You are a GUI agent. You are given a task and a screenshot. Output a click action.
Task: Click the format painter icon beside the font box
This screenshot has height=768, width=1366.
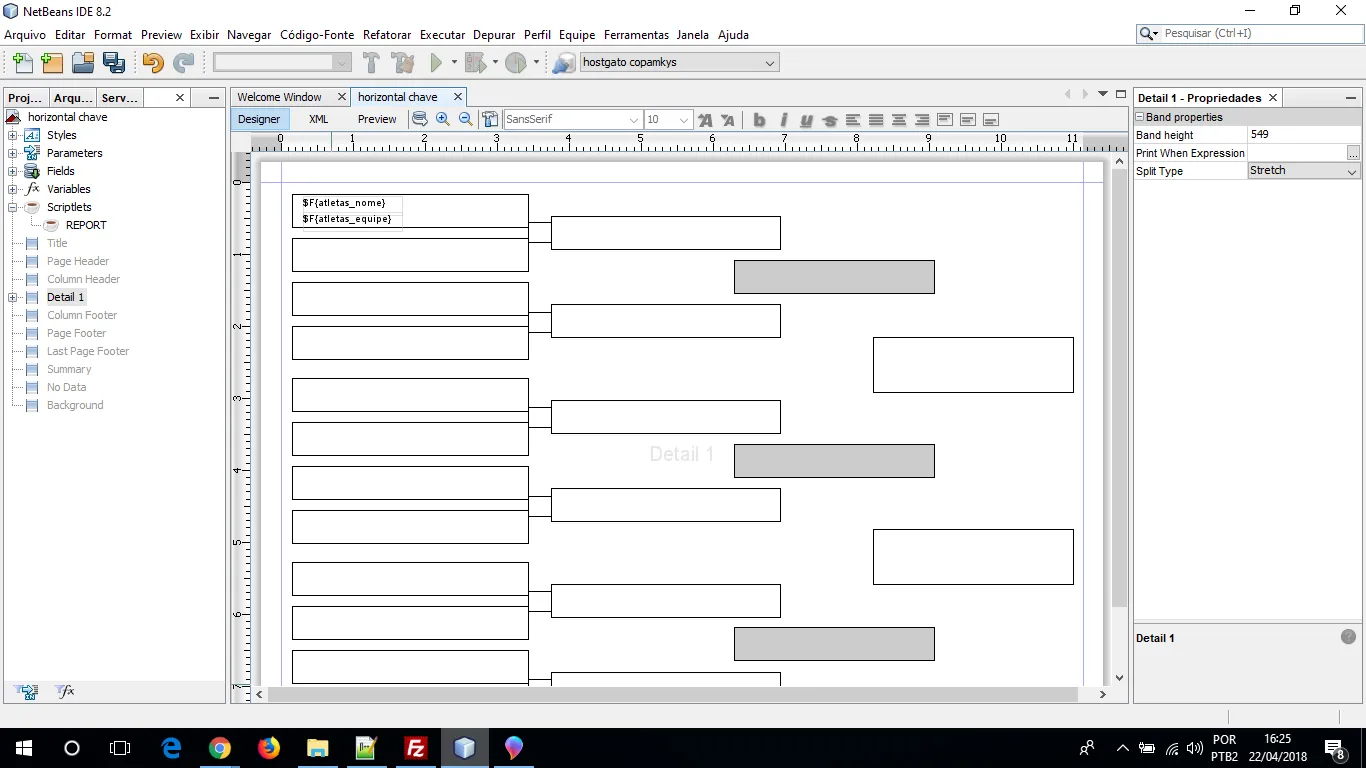(x=491, y=119)
